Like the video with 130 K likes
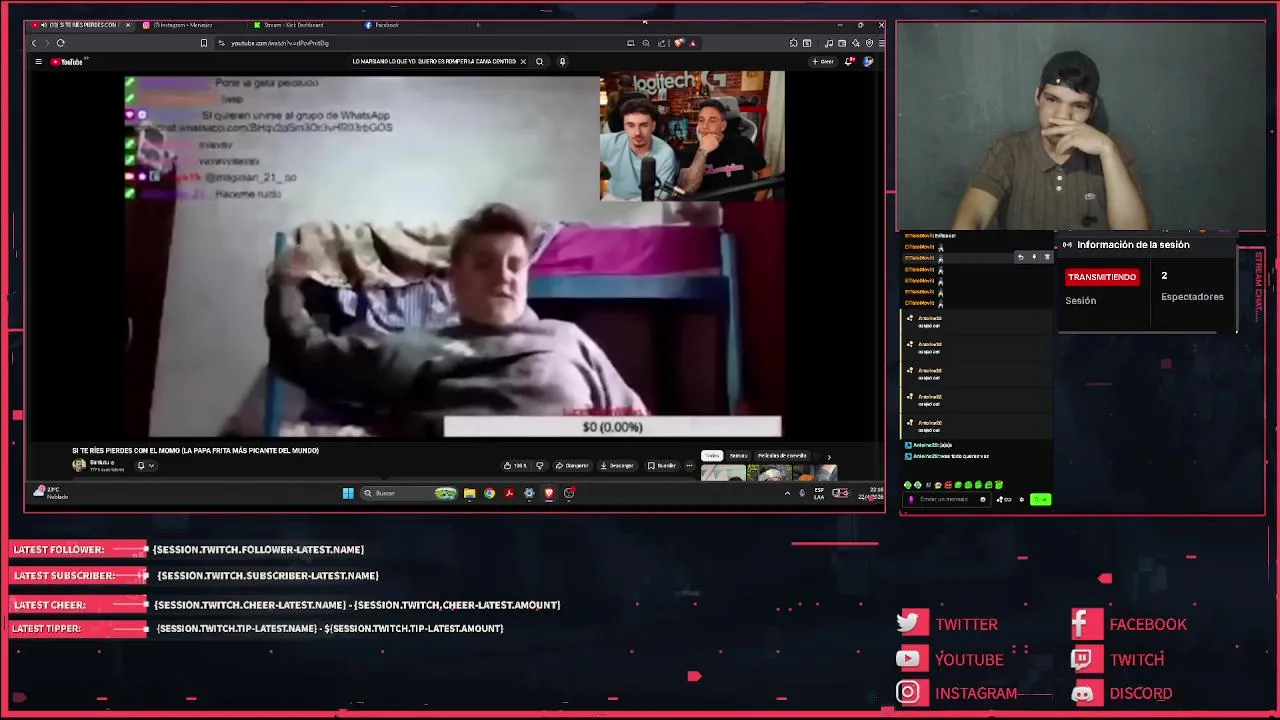The image size is (1280, 720). coord(515,465)
